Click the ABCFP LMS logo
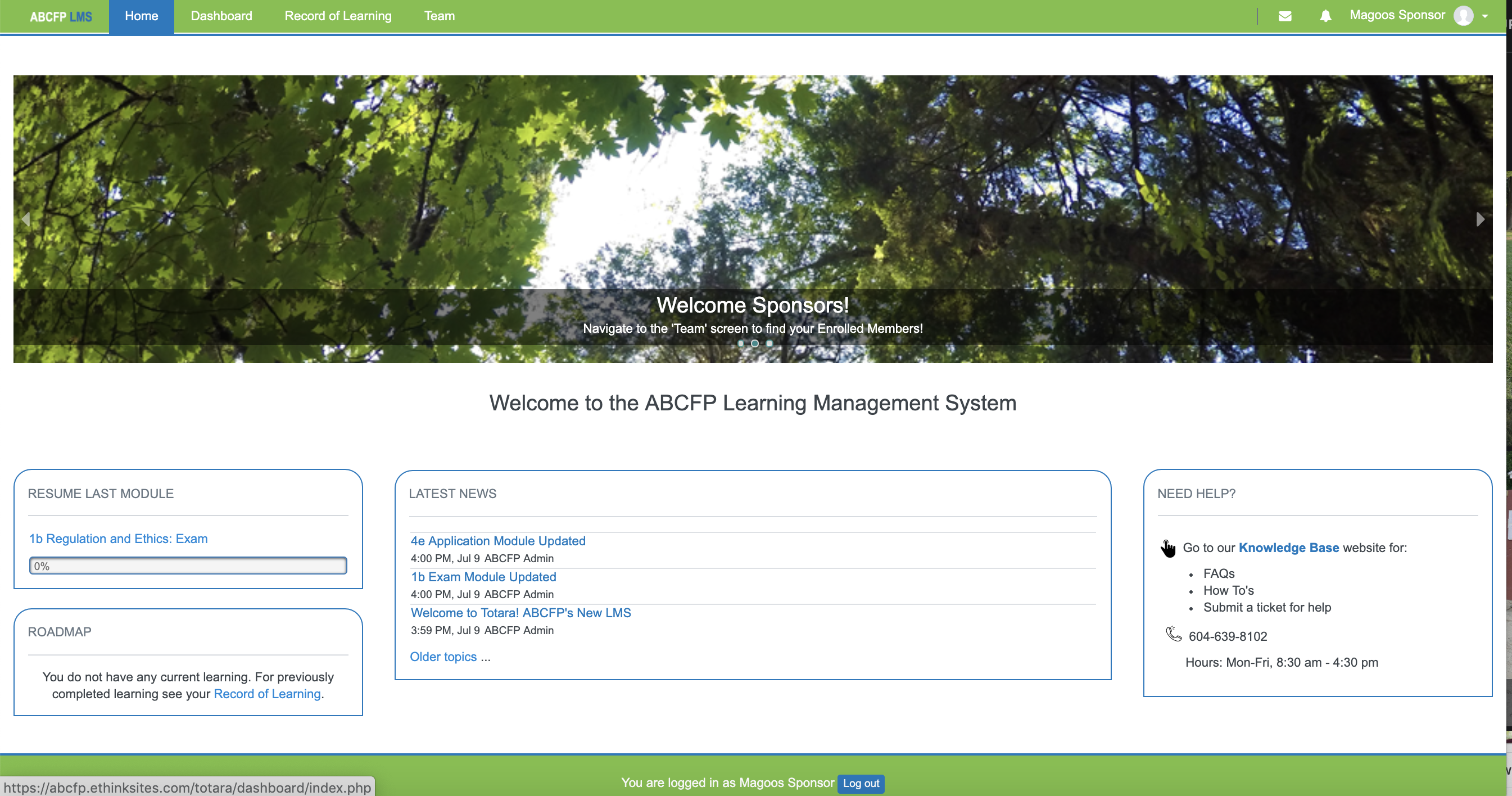This screenshot has height=796, width=1512. pos(61,16)
